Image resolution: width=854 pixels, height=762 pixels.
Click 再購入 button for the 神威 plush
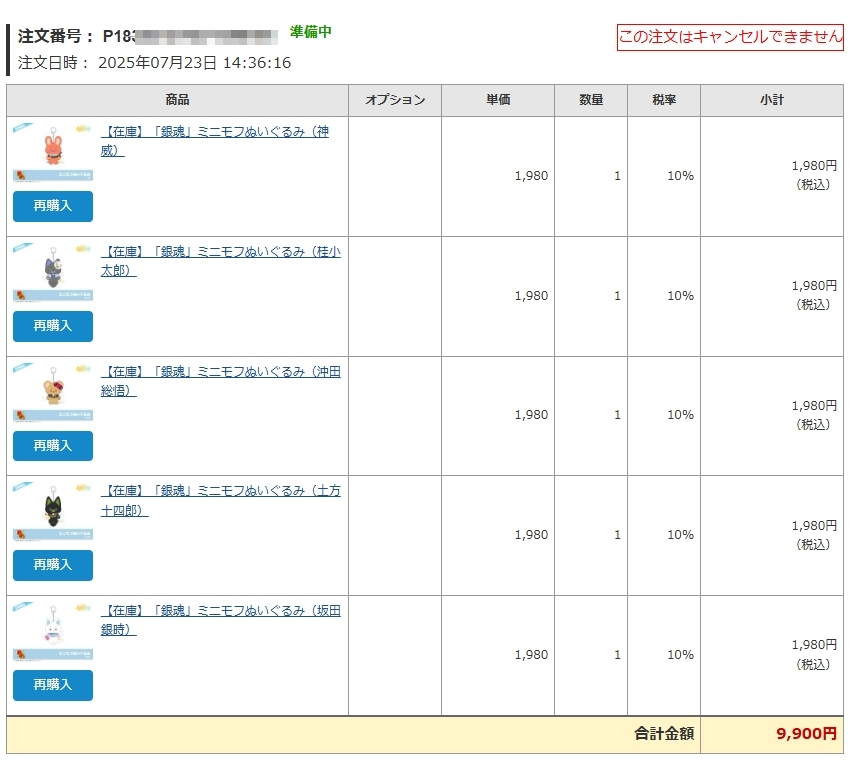pos(53,206)
